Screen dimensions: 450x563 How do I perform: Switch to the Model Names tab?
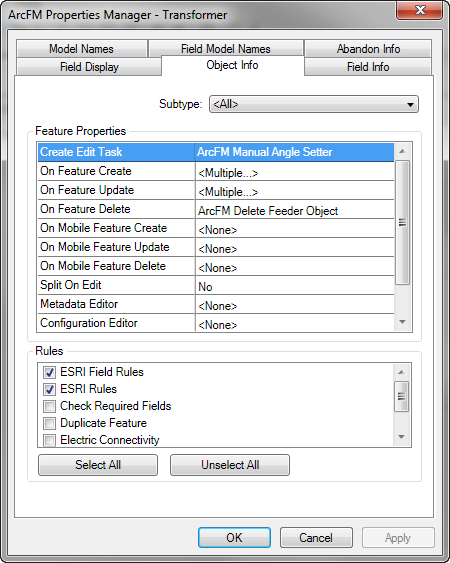[82, 49]
